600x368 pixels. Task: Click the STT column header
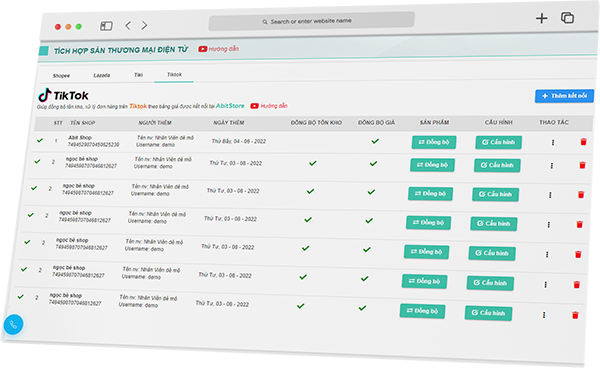58,123
